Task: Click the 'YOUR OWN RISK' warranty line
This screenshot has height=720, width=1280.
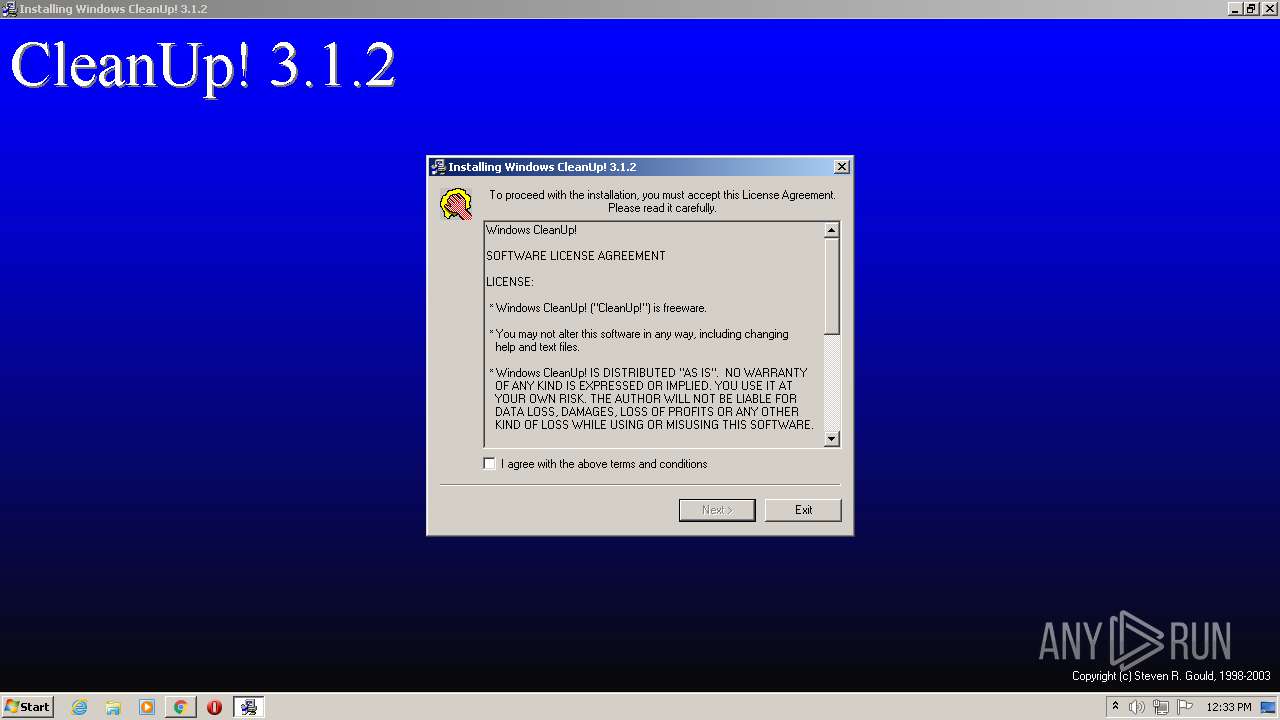Action: pyautogui.click(x=646, y=399)
